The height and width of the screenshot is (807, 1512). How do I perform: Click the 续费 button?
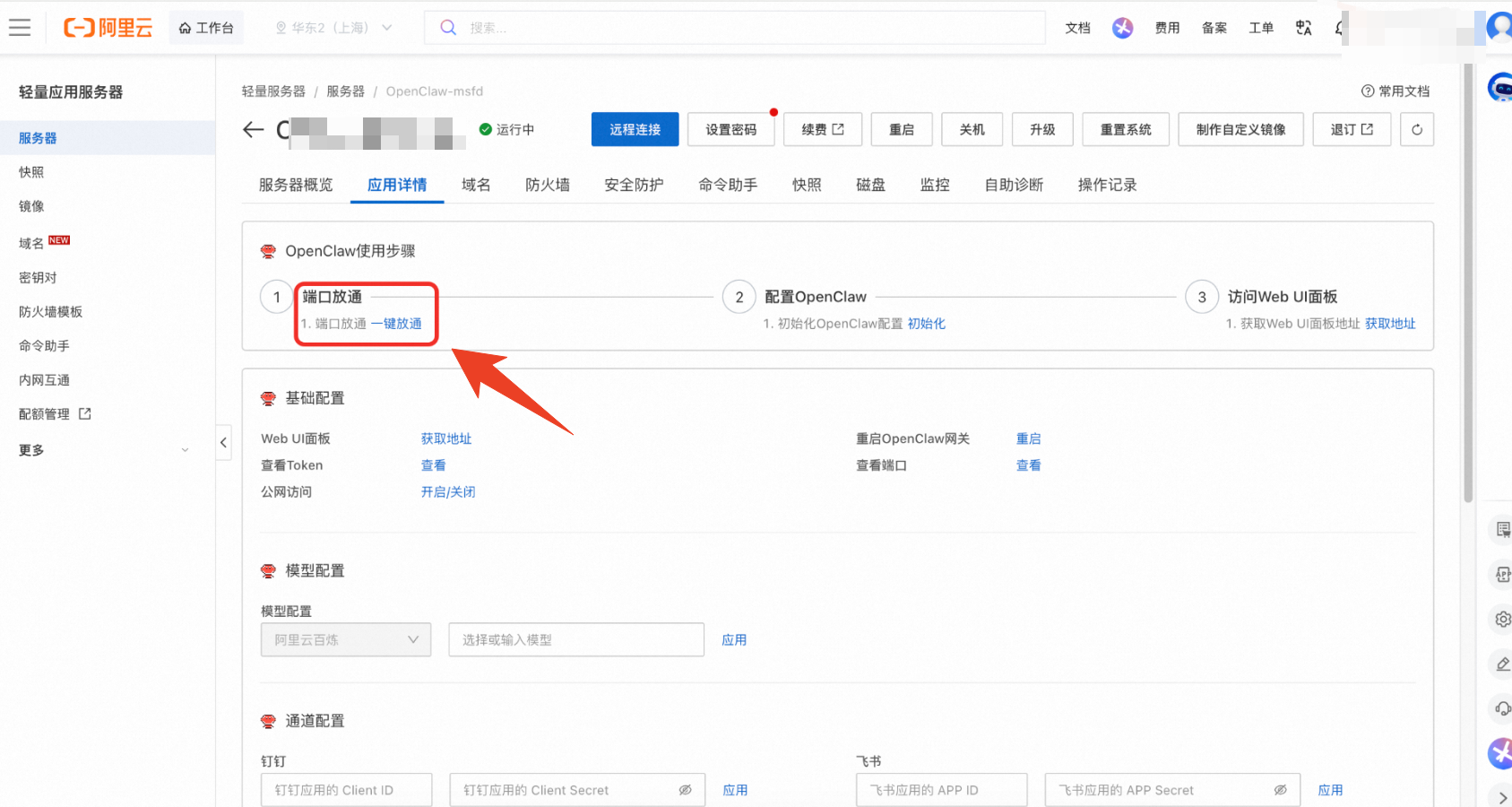(x=823, y=129)
